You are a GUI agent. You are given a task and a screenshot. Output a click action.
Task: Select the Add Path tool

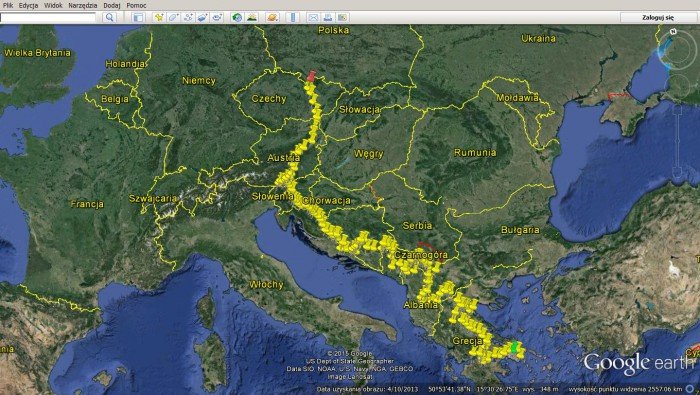188,17
